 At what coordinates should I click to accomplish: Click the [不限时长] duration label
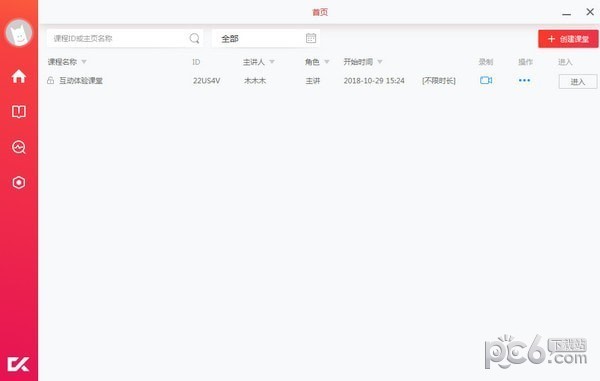[439, 81]
